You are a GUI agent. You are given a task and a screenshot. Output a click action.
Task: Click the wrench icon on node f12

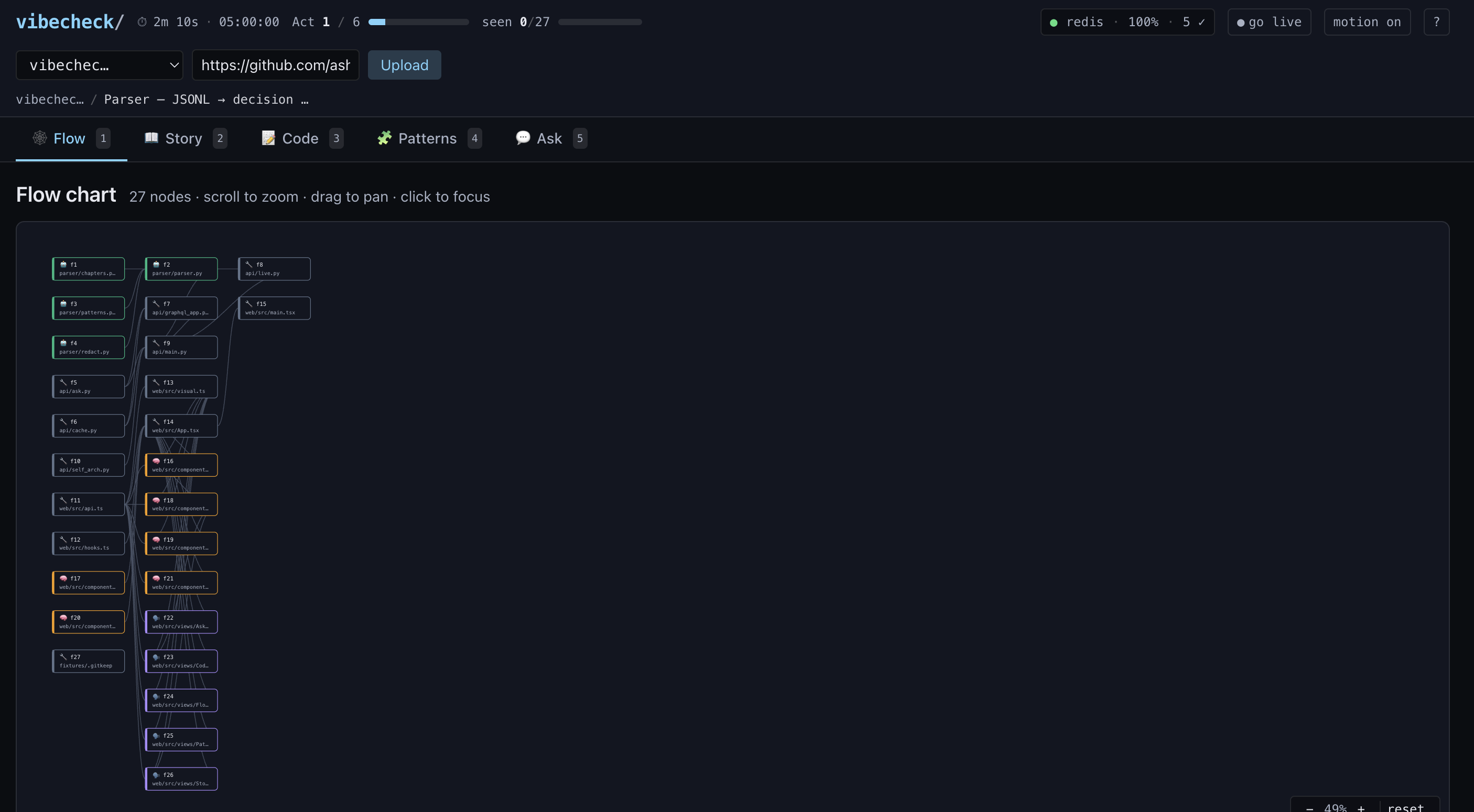click(63, 539)
